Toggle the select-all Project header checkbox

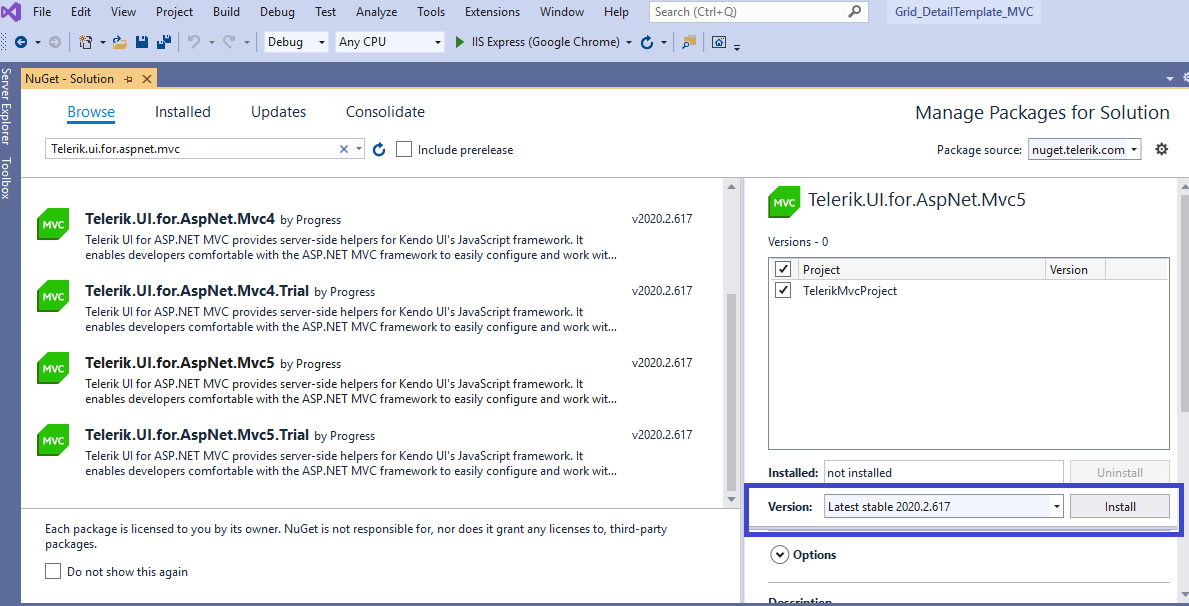pos(783,269)
